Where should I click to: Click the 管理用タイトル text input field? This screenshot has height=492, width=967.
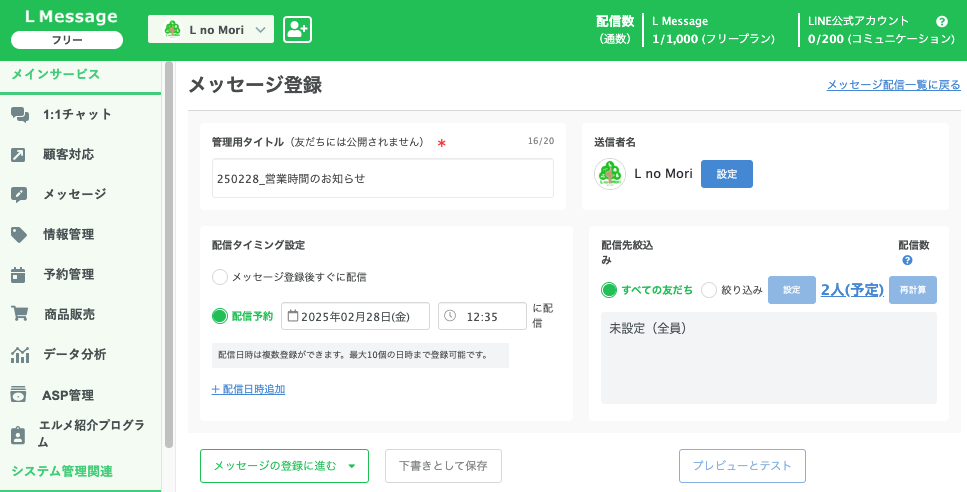pos(382,179)
